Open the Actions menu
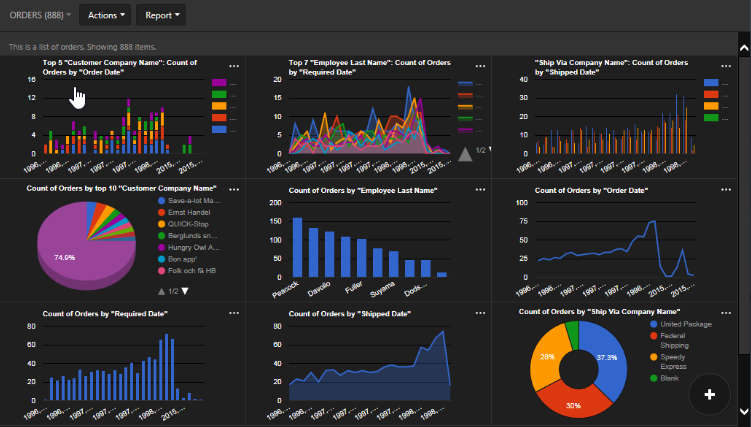 (x=106, y=16)
